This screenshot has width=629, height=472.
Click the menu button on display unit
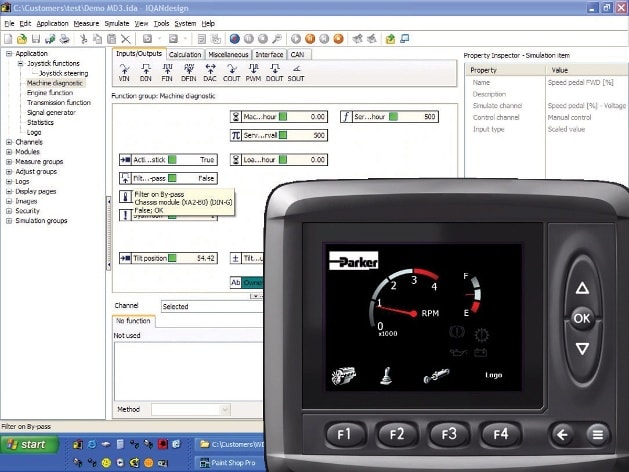click(x=597, y=434)
